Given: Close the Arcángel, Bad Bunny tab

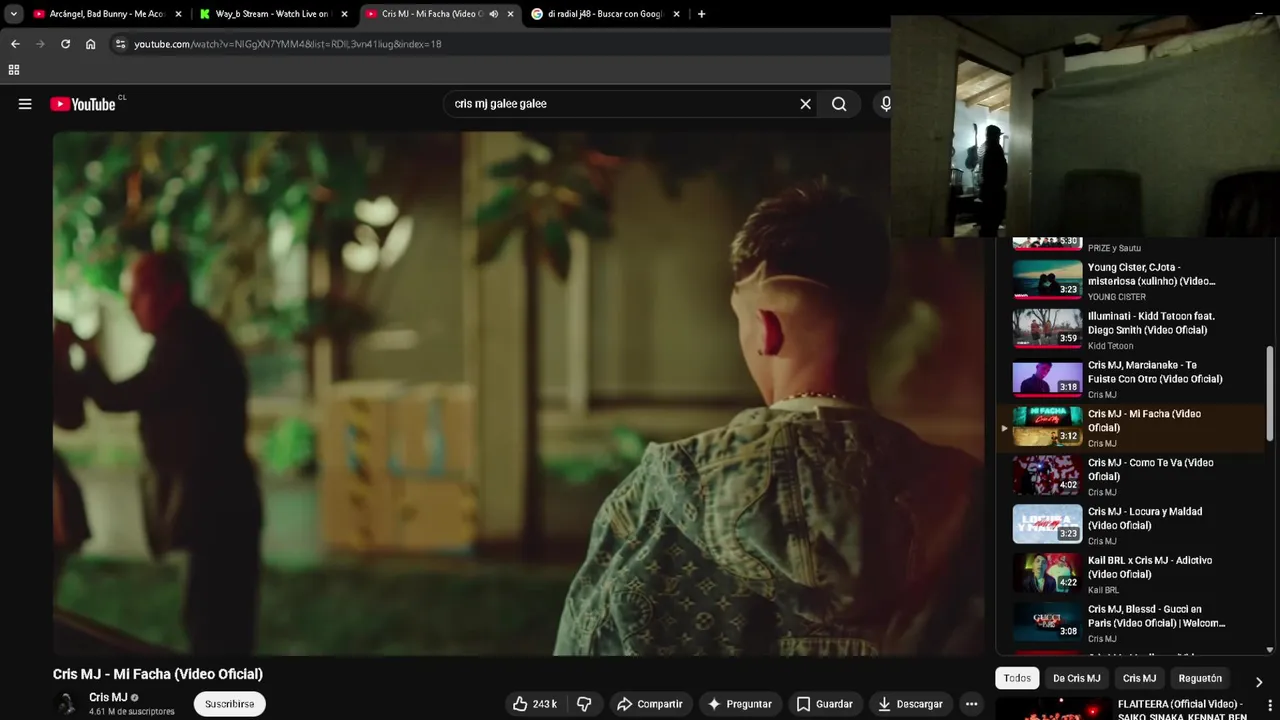Looking at the screenshot, I should [x=178, y=14].
